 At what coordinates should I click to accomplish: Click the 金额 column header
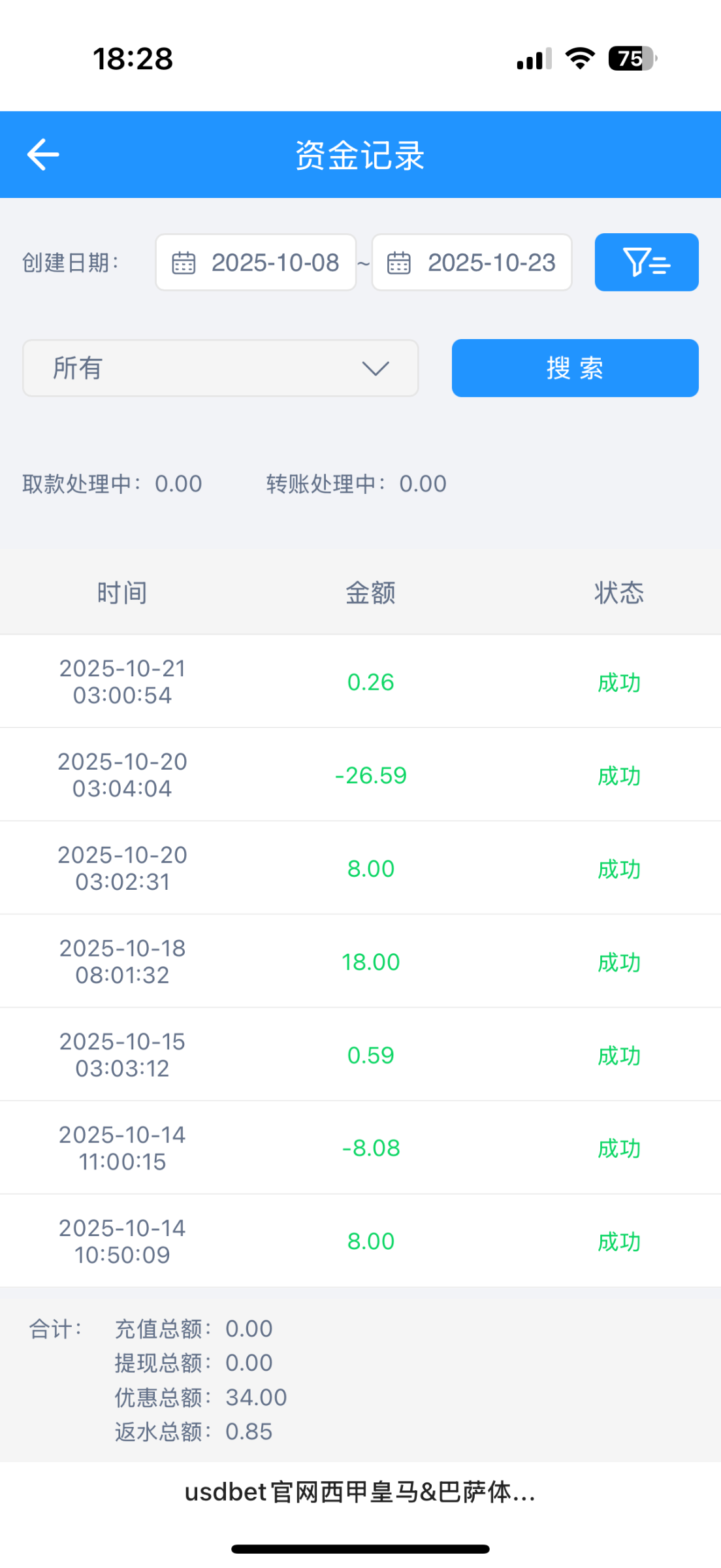[370, 593]
